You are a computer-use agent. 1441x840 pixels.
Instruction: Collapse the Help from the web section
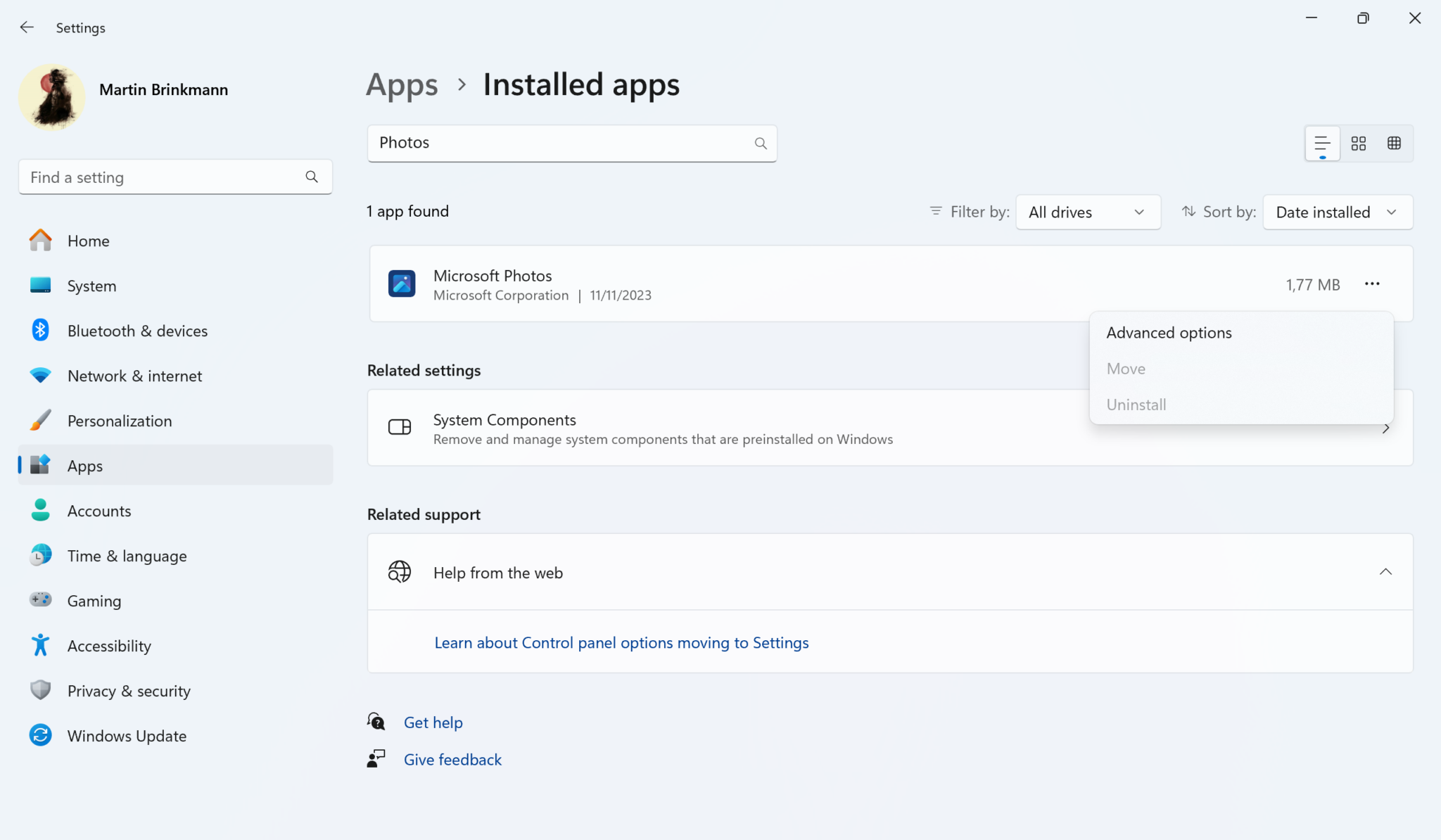1385,572
